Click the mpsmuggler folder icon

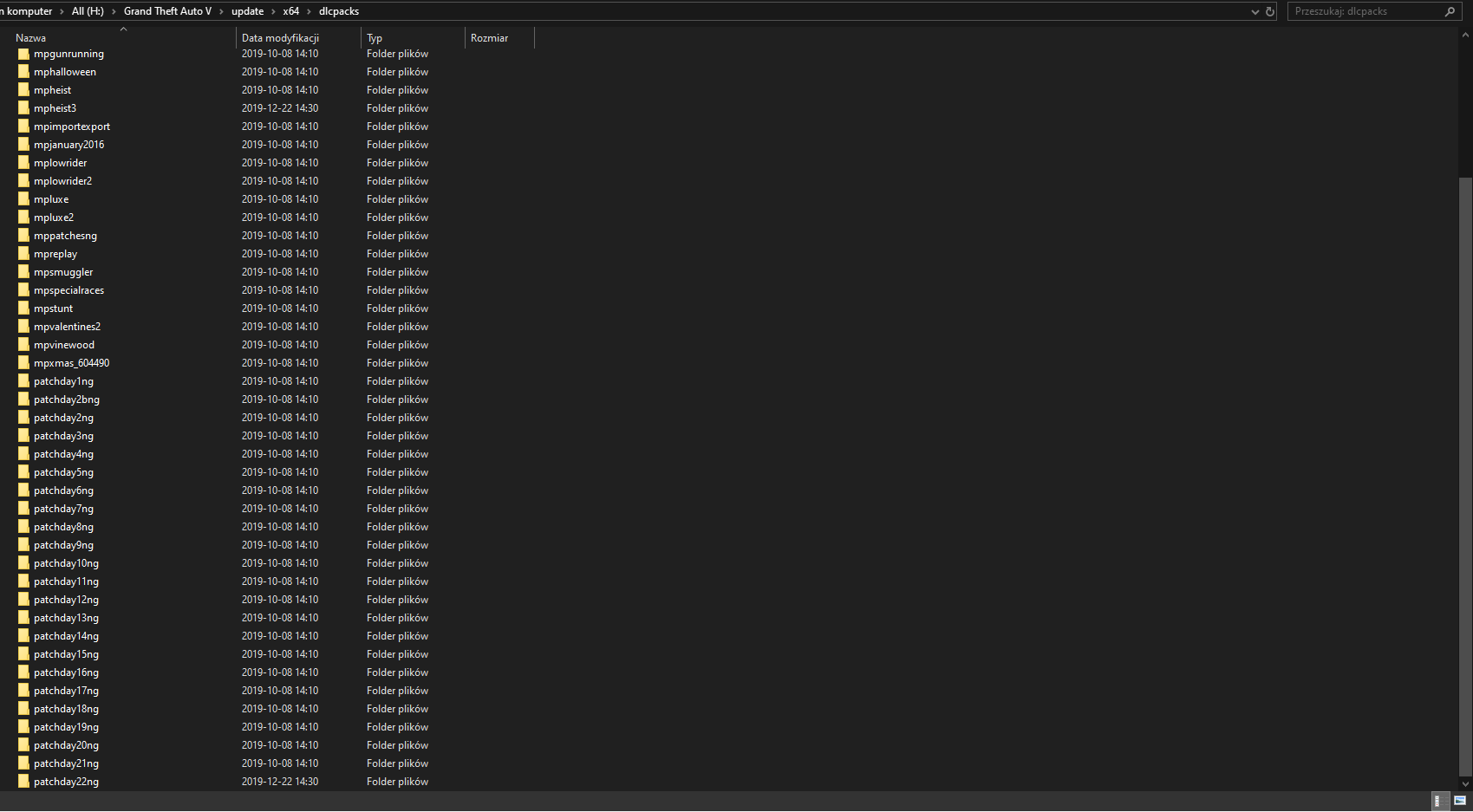pyautogui.click(x=23, y=272)
